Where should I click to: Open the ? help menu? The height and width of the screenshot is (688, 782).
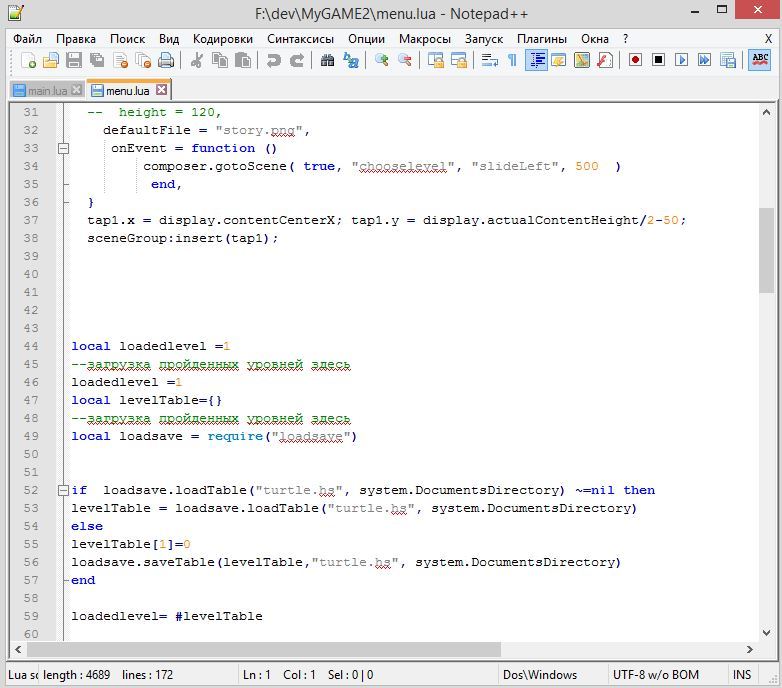(x=625, y=39)
